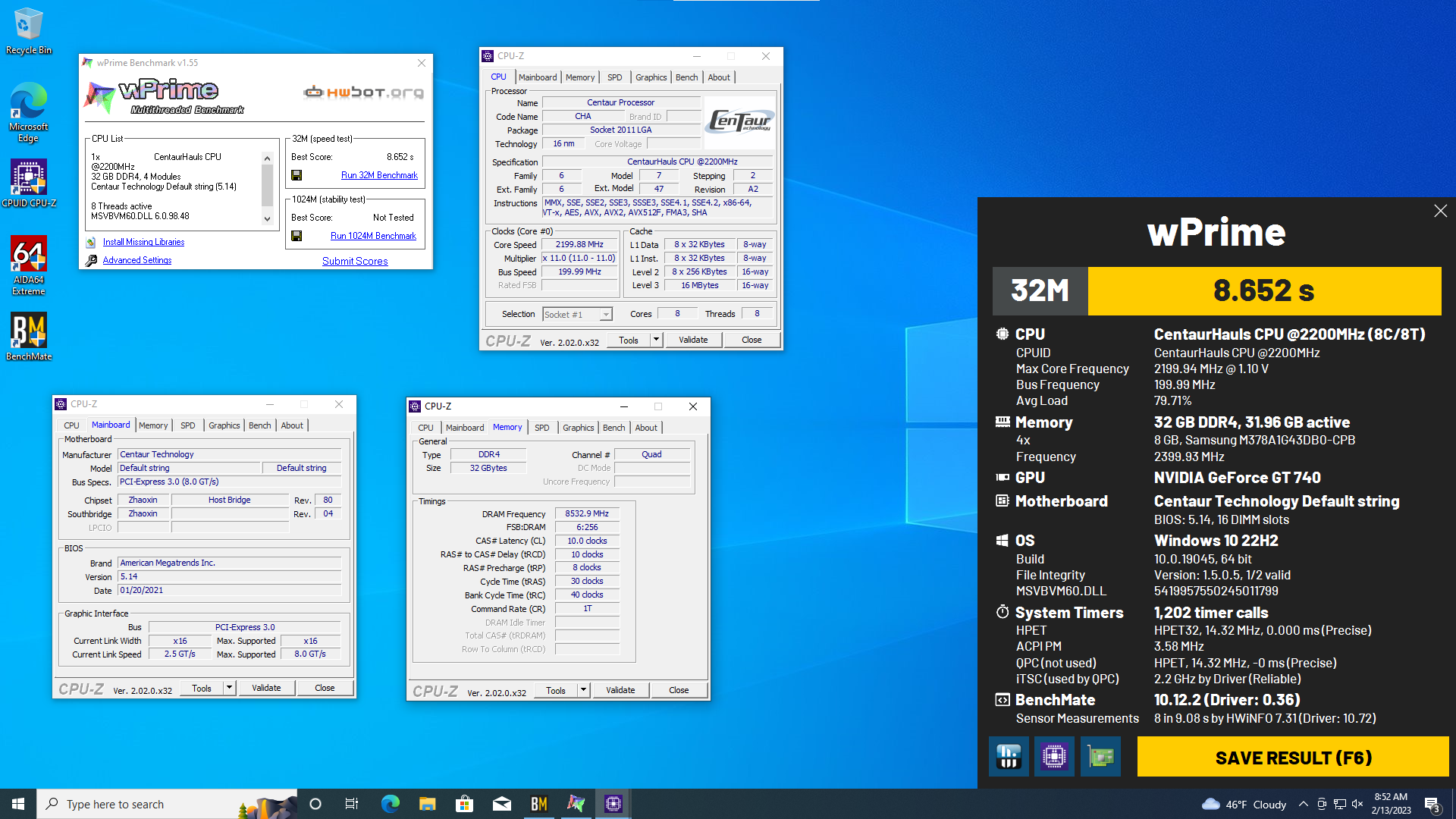The height and width of the screenshot is (819, 1456).
Task: Click Validate in CPU tab CPU-Z window
Action: click(x=693, y=340)
